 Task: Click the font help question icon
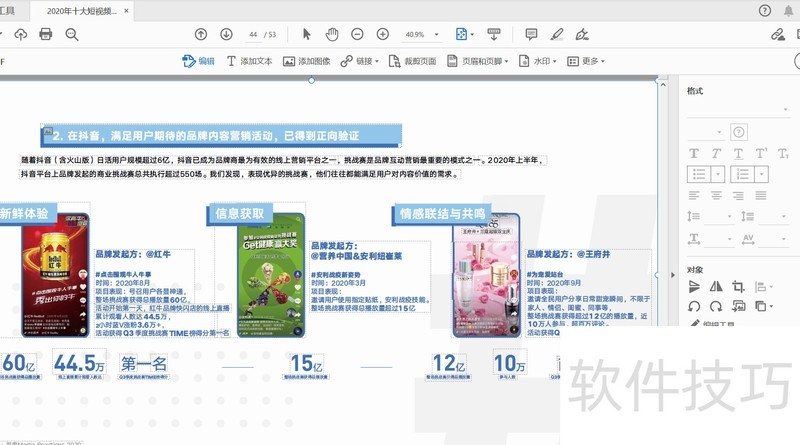[x=738, y=132]
